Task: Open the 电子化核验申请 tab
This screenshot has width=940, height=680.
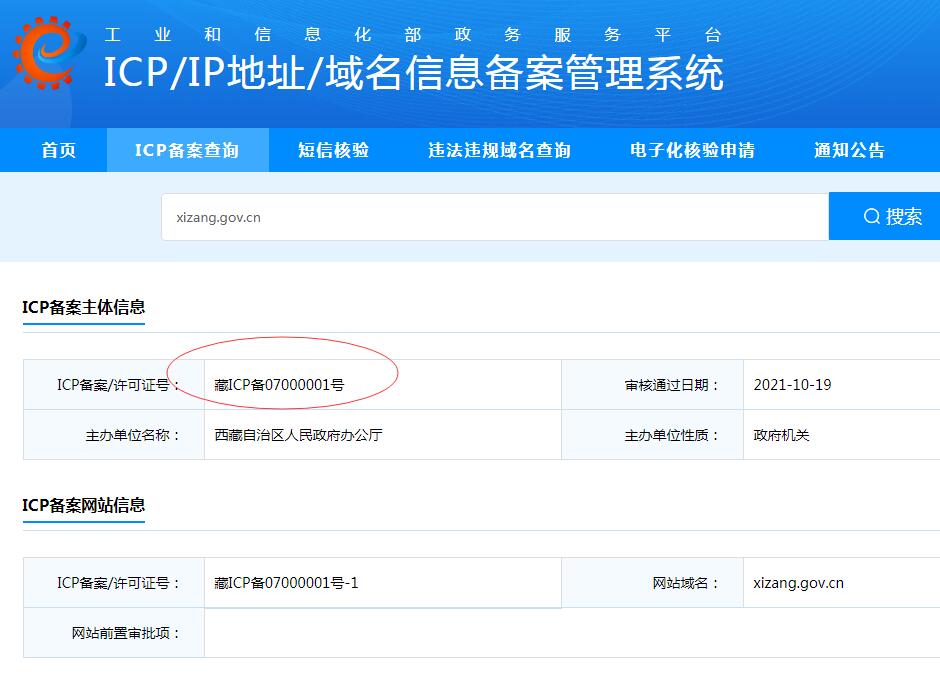Action: 692,150
